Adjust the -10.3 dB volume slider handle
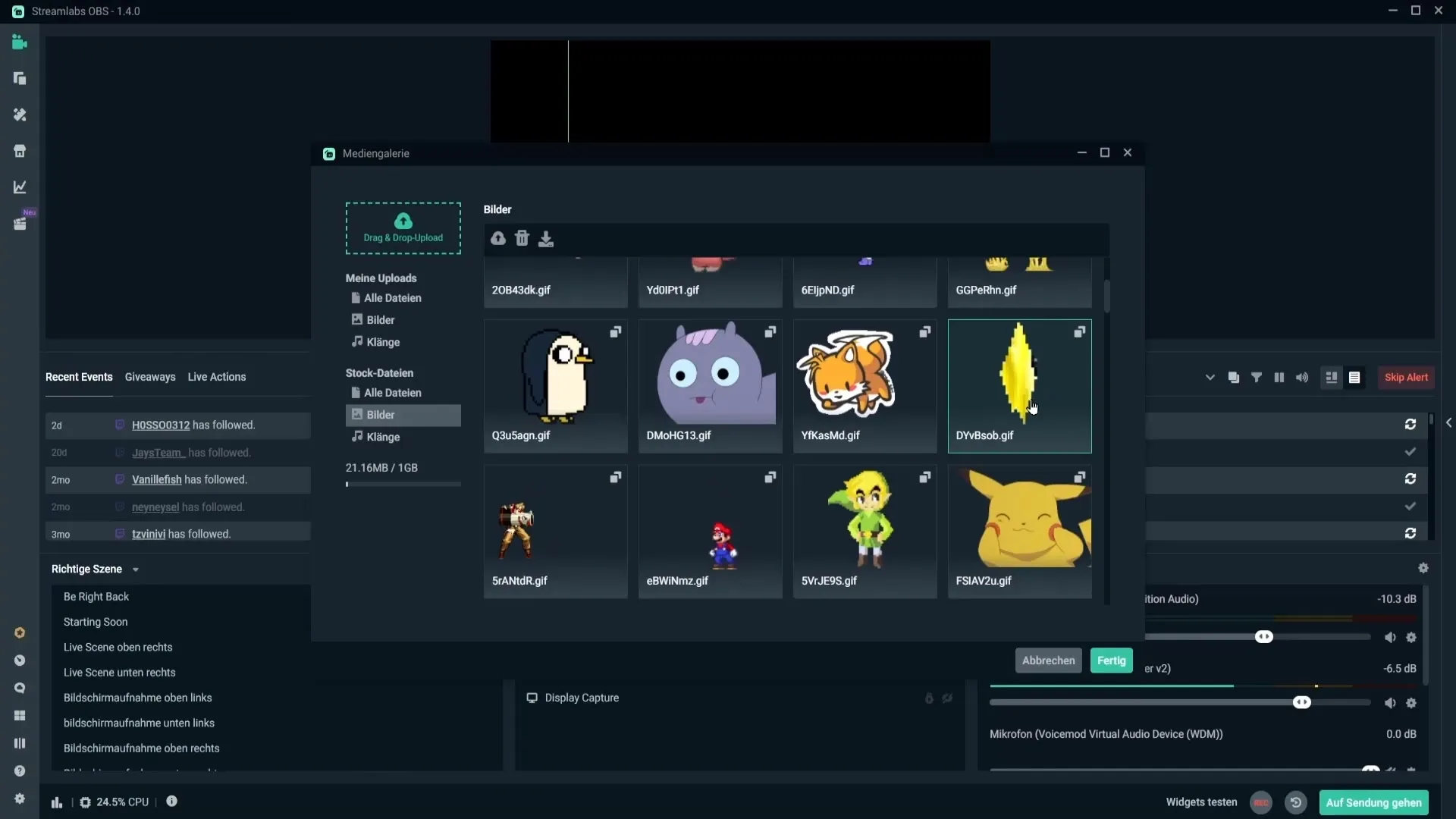1456x819 pixels. 1263,637
